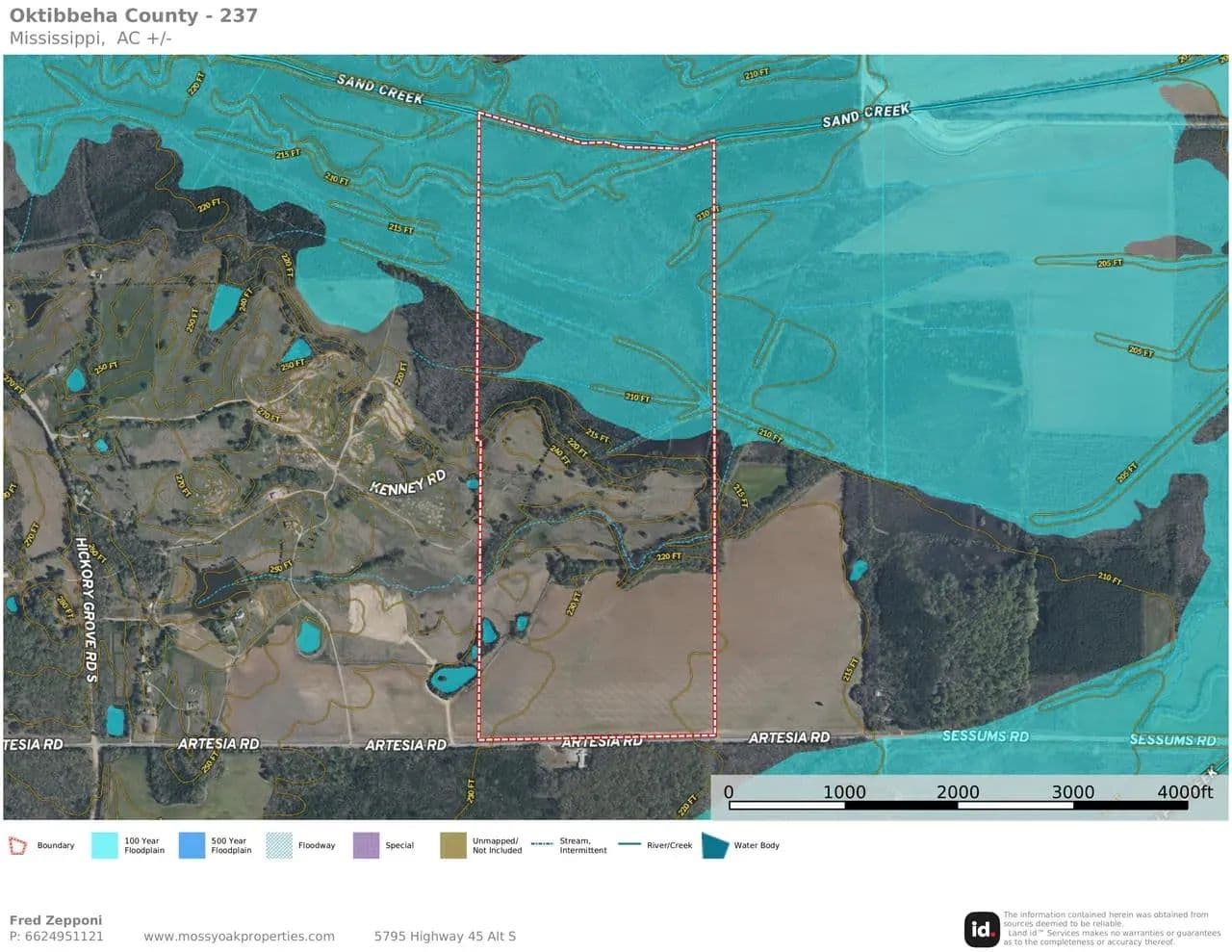The width and height of the screenshot is (1232, 952).
Task: Open the www.mossyoakproperties.com link
Action: point(239,937)
